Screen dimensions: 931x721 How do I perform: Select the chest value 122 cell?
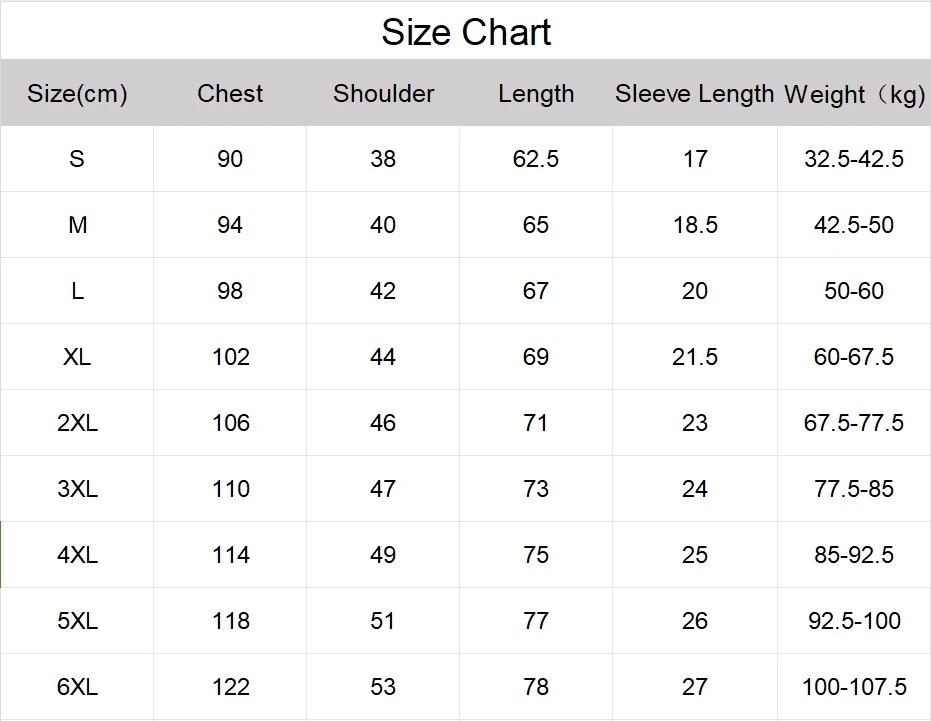click(230, 687)
